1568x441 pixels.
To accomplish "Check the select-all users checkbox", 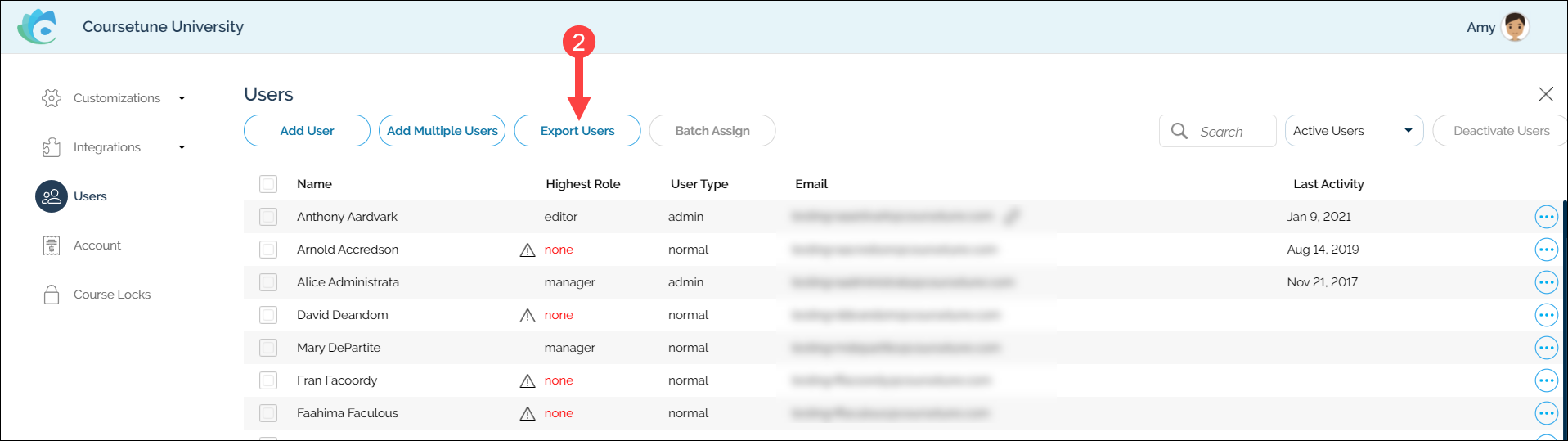I will point(268,184).
